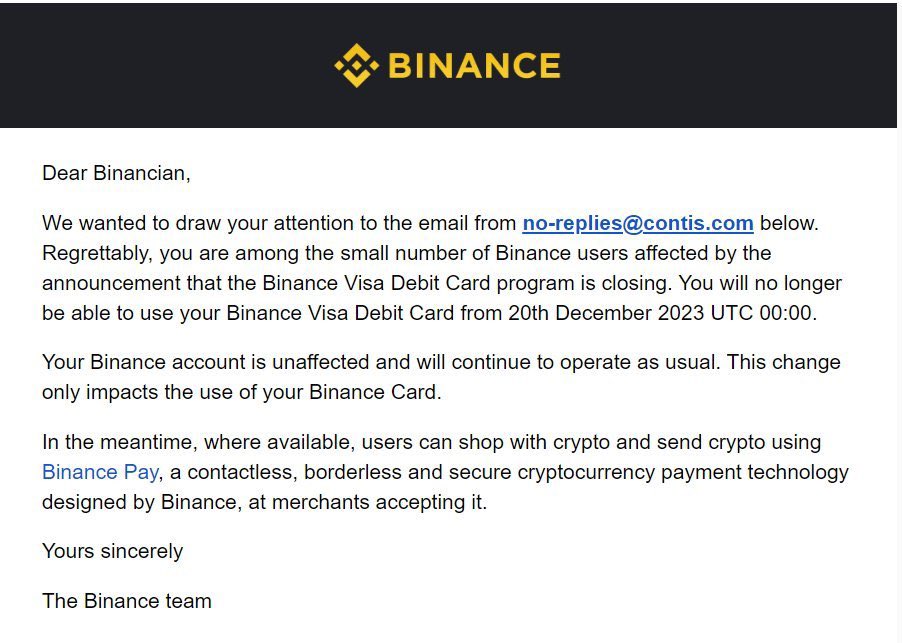This screenshot has height=643, width=902.
Task: Click the words "cryptocurrency payment technology"
Action: [683, 472]
